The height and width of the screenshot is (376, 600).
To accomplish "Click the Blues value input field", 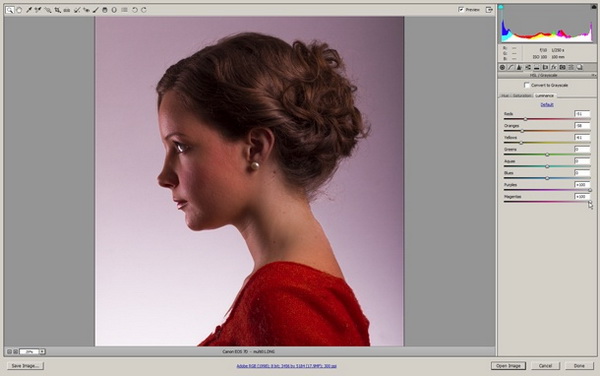I will [x=582, y=173].
